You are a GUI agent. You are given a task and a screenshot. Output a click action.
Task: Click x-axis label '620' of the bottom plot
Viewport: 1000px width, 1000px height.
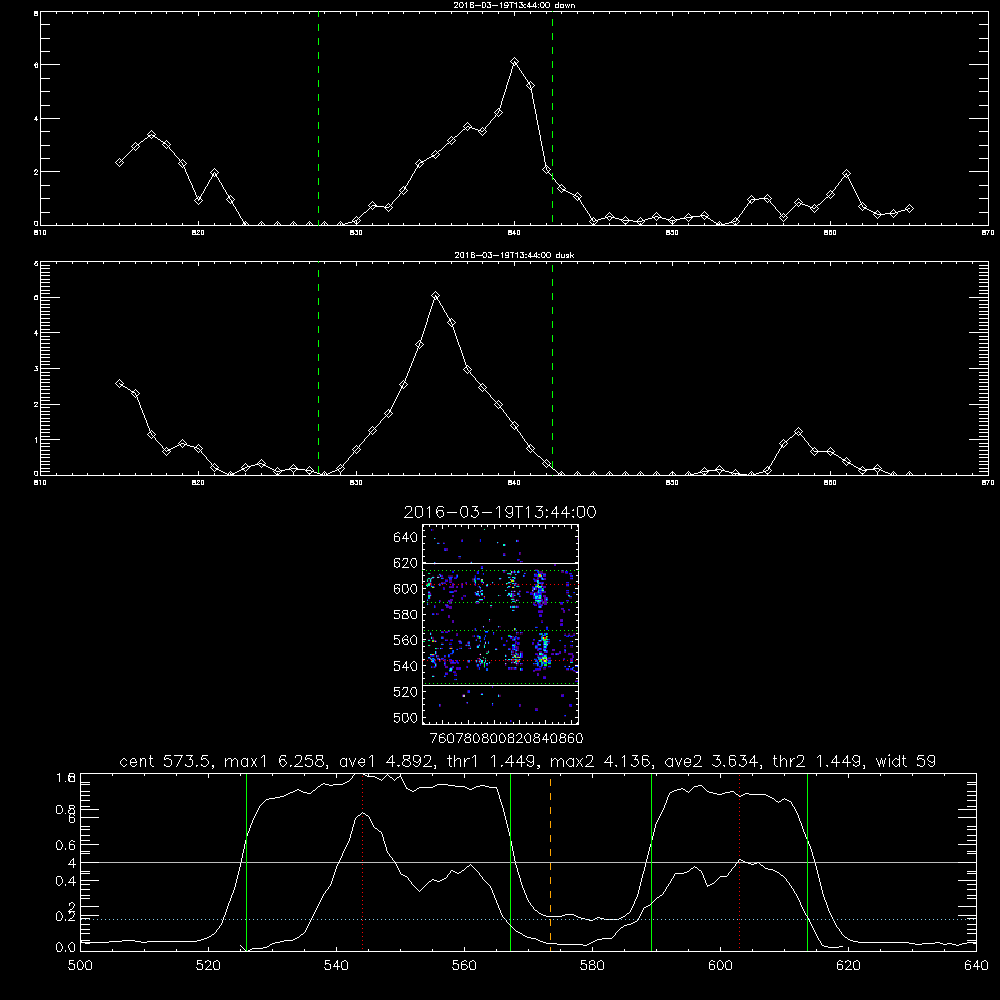pos(848,966)
